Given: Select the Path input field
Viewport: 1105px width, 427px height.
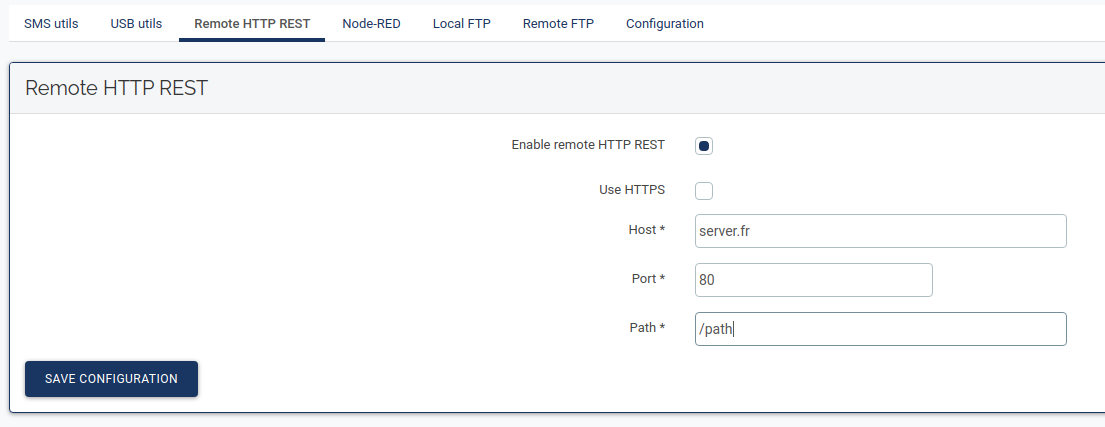Looking at the screenshot, I should coord(880,329).
